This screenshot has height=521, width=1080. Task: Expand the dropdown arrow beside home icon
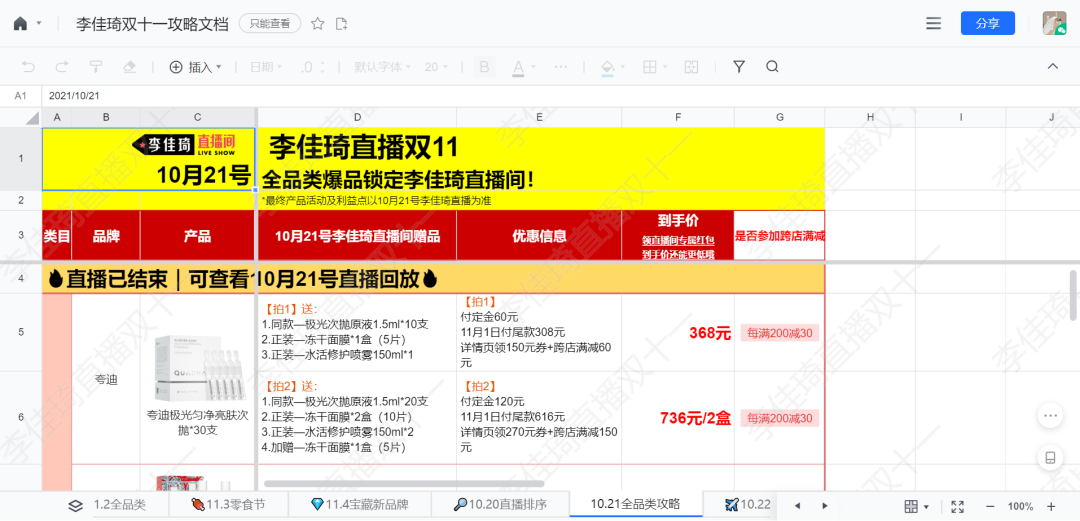coord(39,23)
